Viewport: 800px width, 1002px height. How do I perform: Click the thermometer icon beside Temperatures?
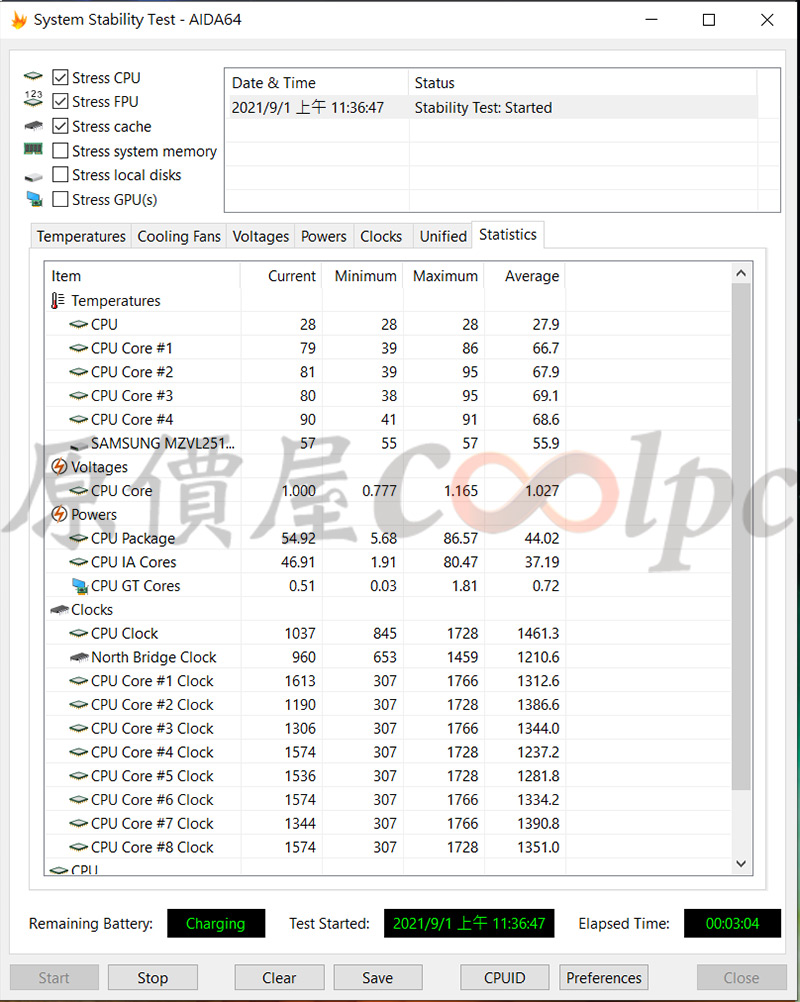tap(58, 300)
